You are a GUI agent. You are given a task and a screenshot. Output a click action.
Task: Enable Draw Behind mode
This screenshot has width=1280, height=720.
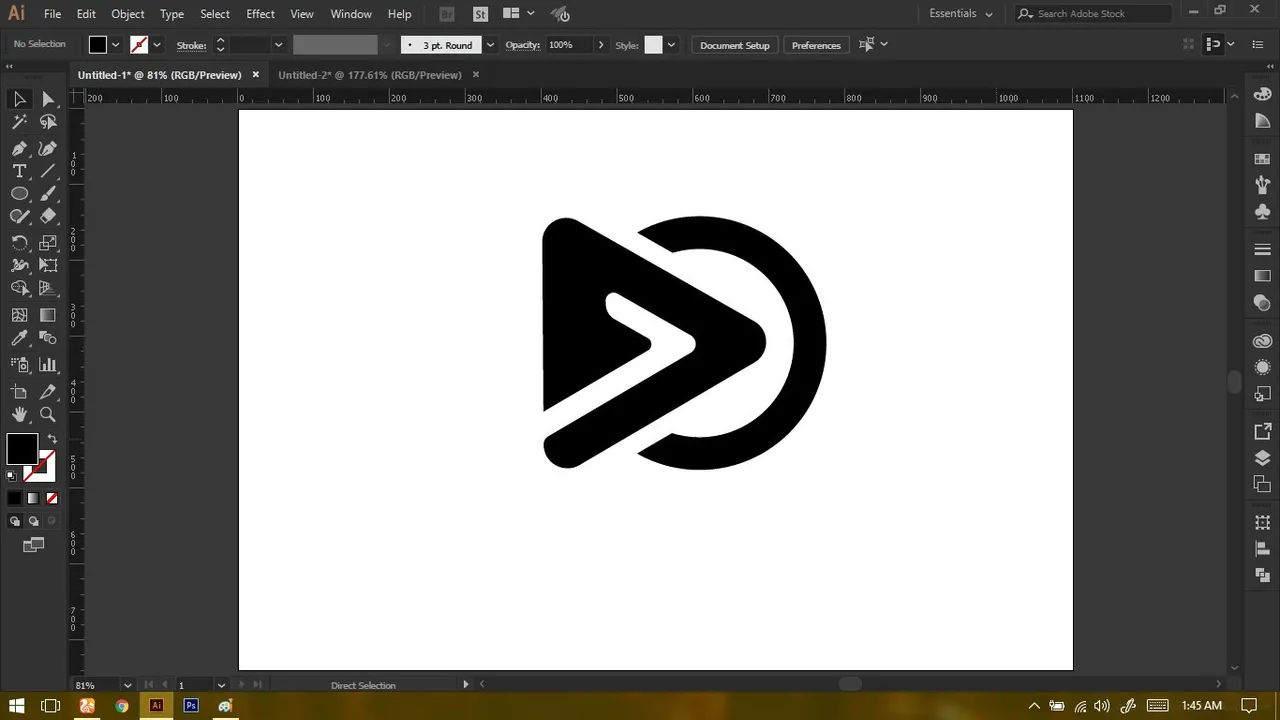[x=33, y=521]
